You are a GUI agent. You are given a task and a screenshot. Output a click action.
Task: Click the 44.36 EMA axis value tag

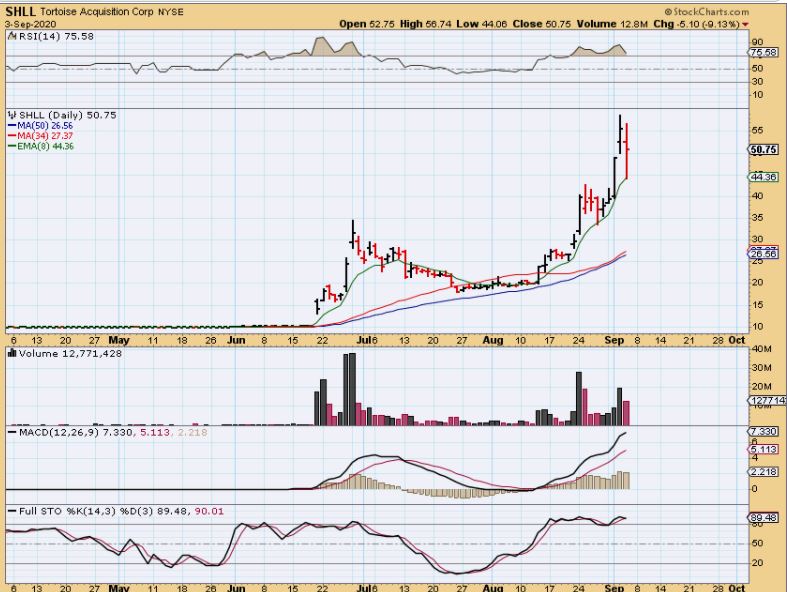click(763, 177)
